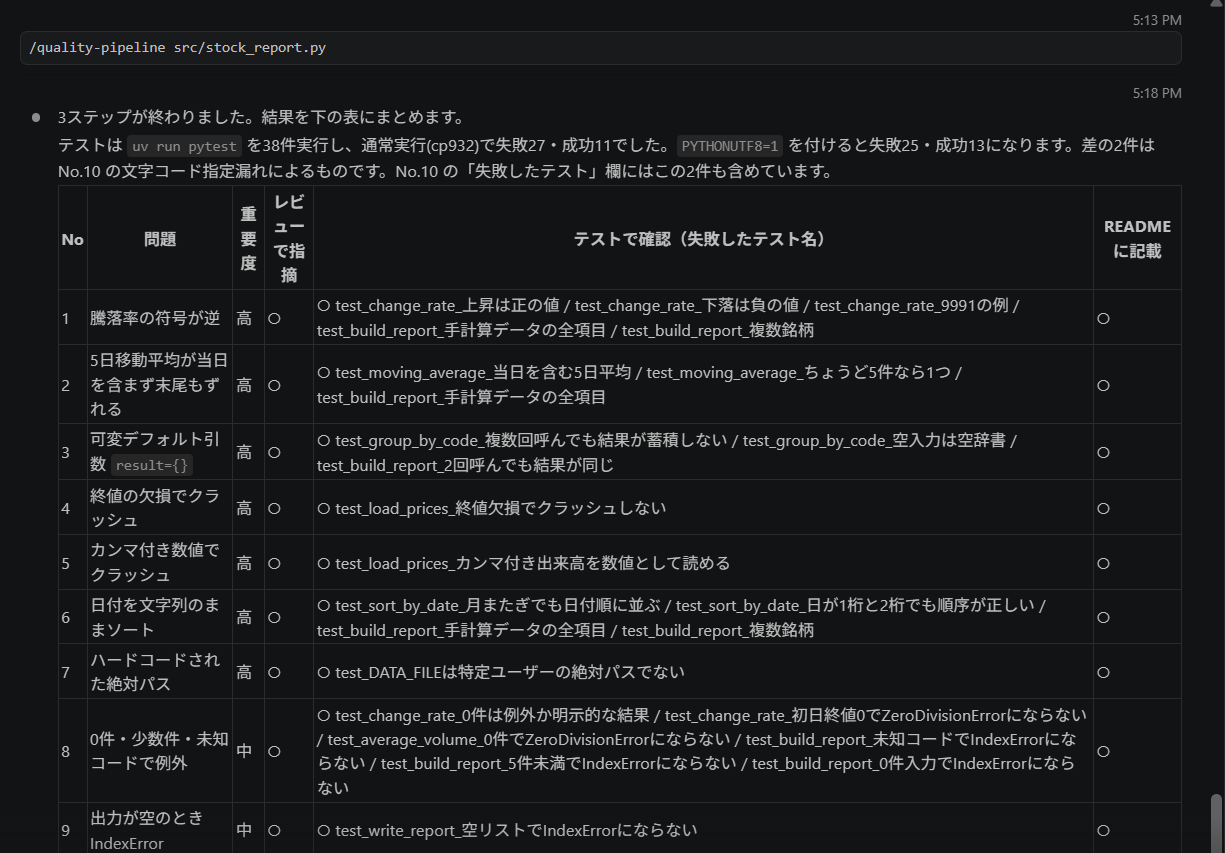Click the review ○ in the 騰落率の符号が逆 row
1225x853 pixels.
coord(274,318)
